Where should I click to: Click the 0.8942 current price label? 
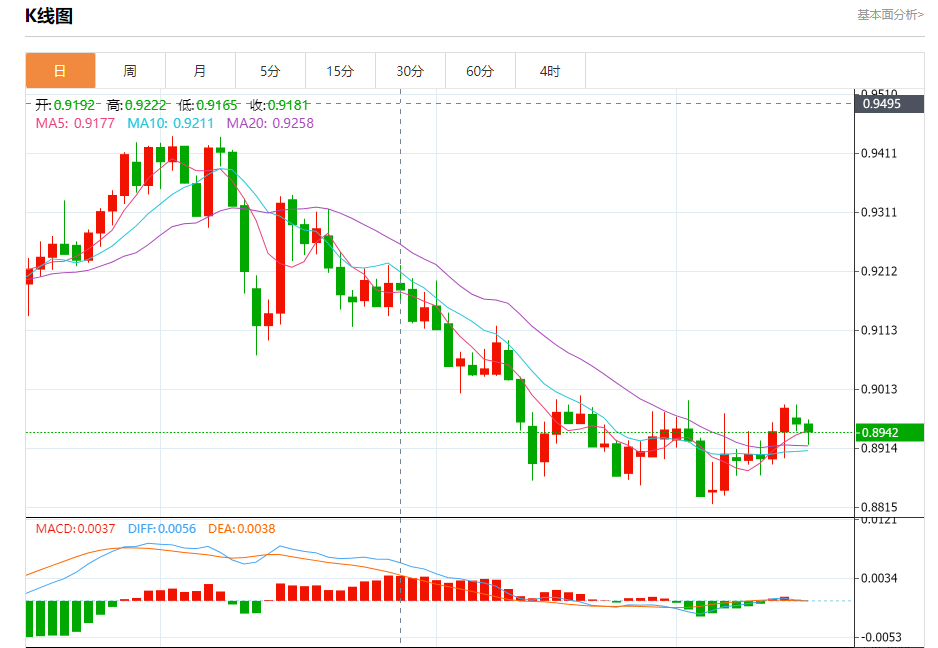(x=890, y=432)
